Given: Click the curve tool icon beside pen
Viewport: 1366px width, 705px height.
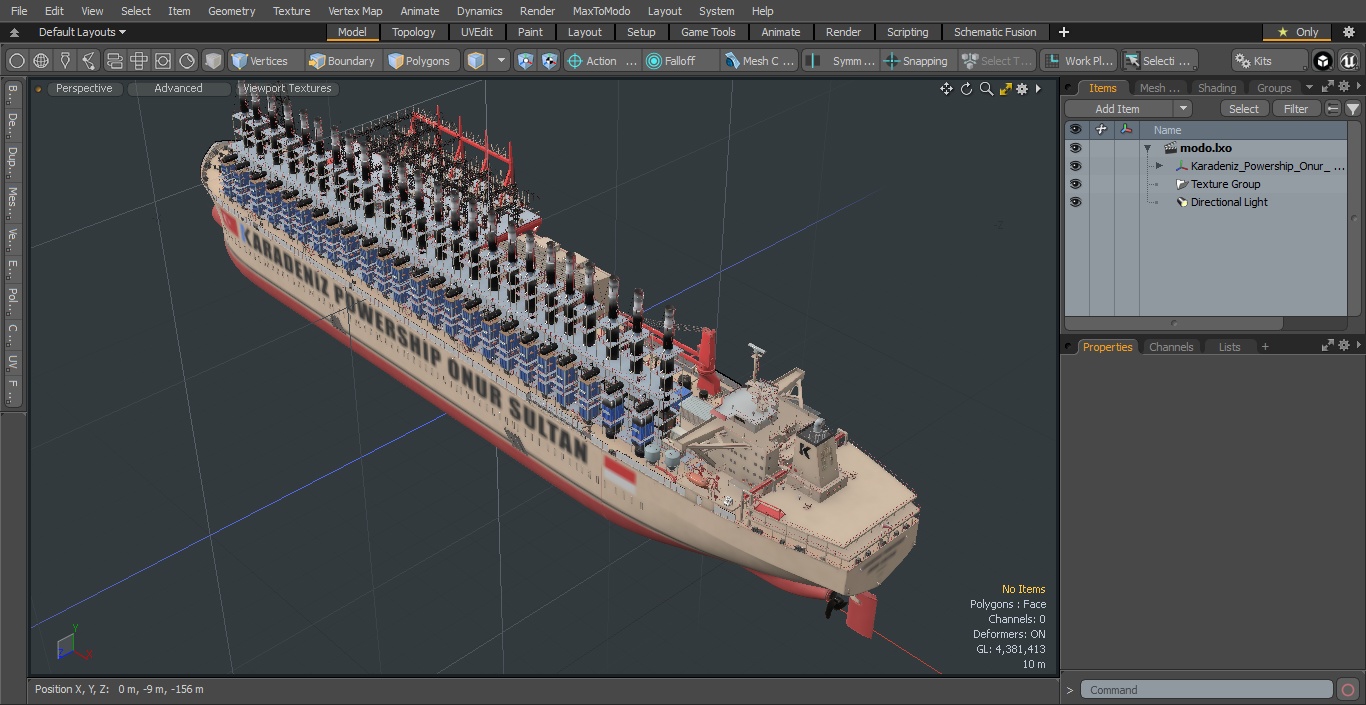Looking at the screenshot, I should 89,61.
